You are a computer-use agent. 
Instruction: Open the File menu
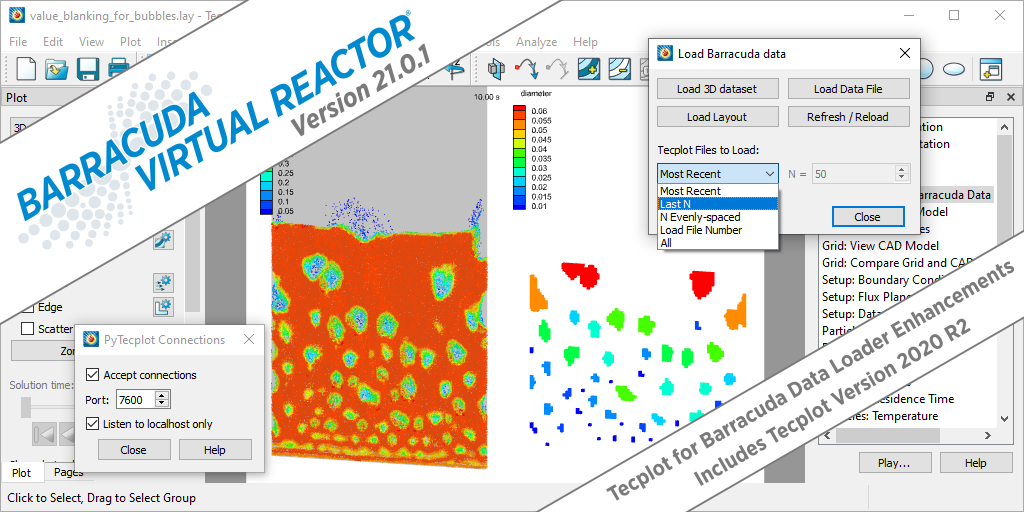[x=18, y=42]
